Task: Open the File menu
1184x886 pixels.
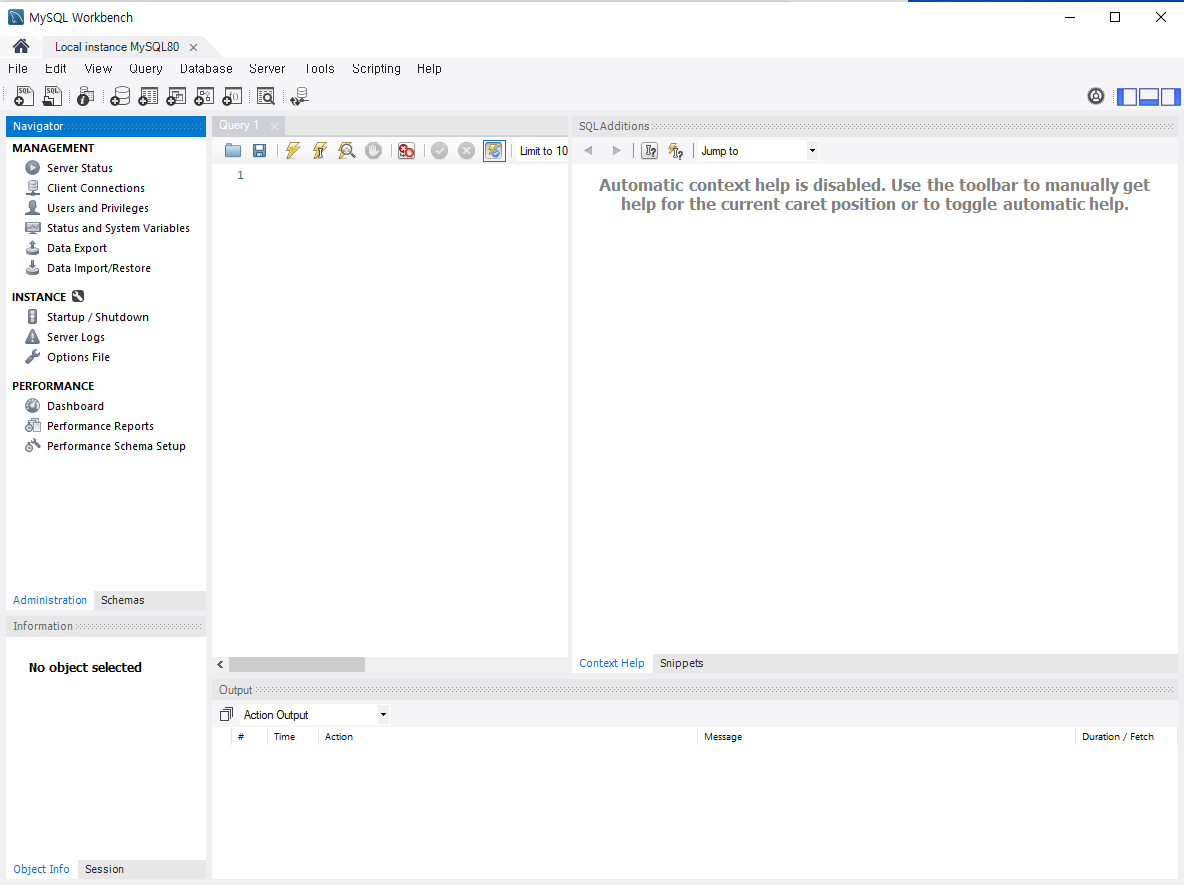Action: tap(17, 69)
